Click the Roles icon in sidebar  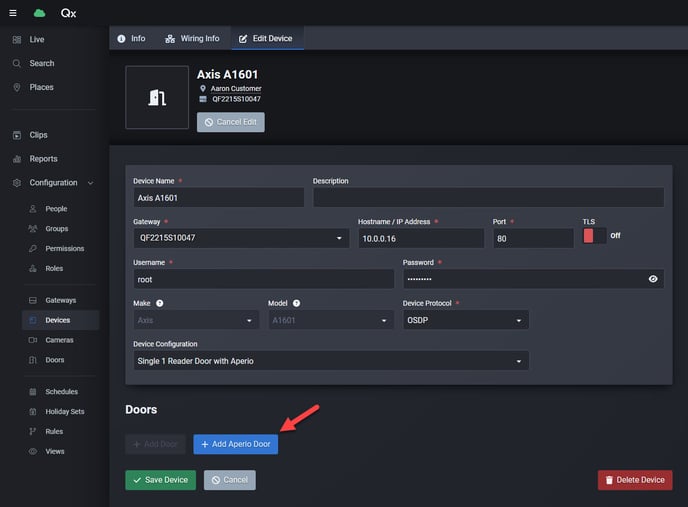click(x=33, y=268)
